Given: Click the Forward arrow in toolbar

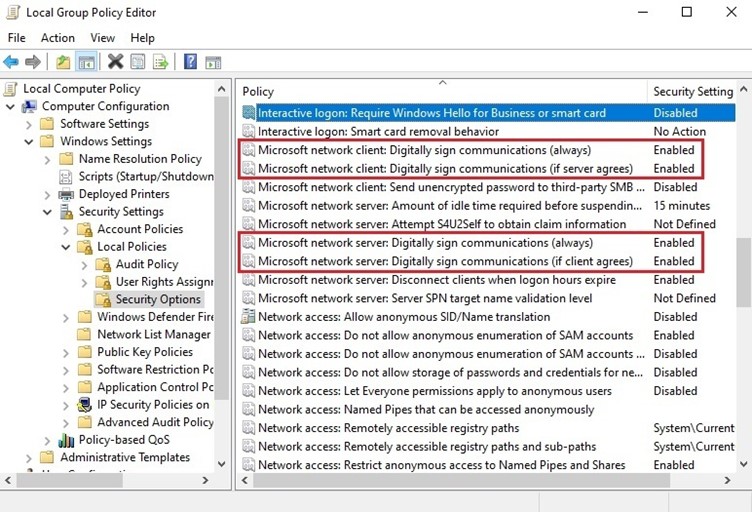Looking at the screenshot, I should pyautogui.click(x=33, y=62).
